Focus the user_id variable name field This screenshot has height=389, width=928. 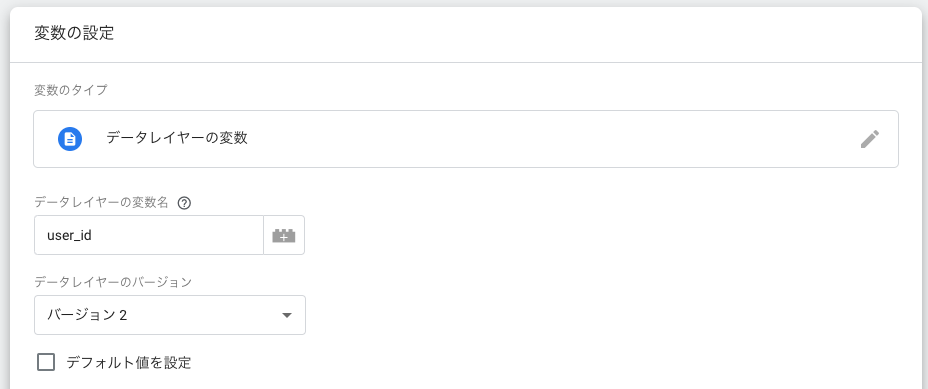[149, 235]
